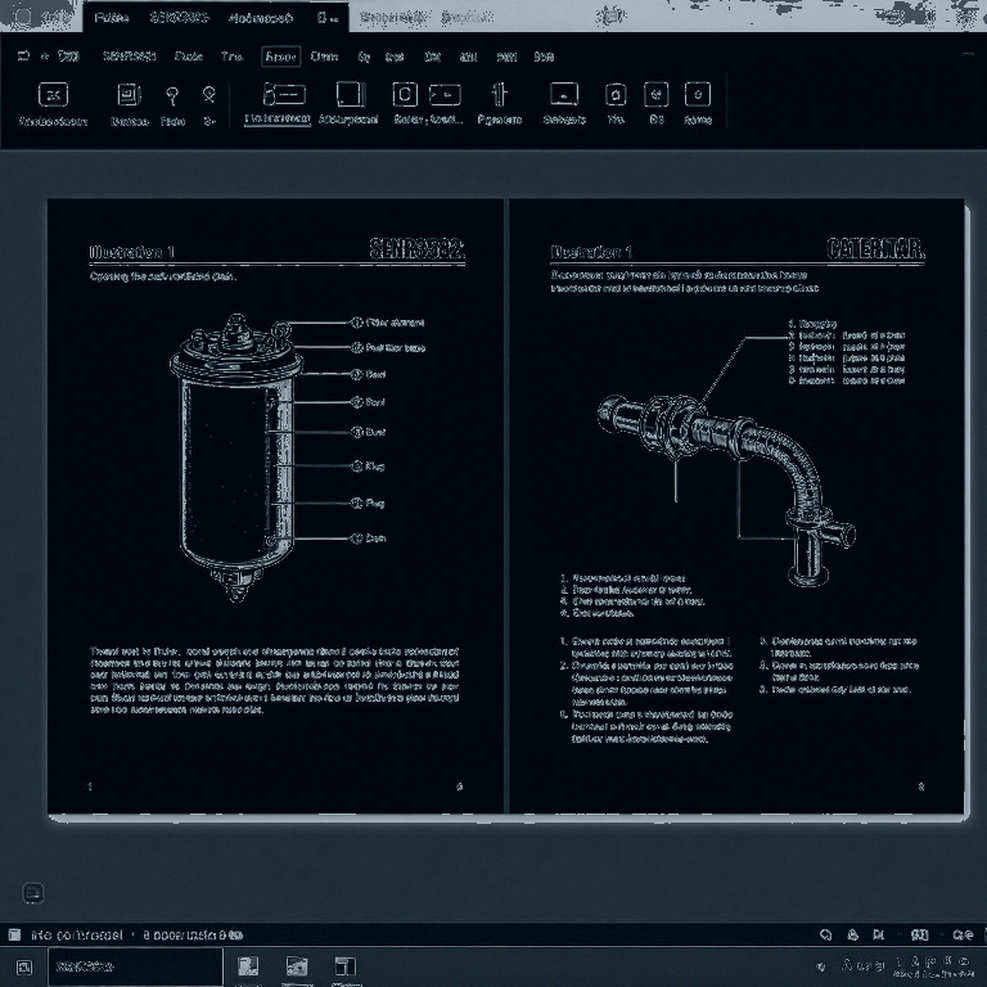Click the "Illustration 1" heading on the right page
Screen dimensions: 987x987
coord(590,252)
